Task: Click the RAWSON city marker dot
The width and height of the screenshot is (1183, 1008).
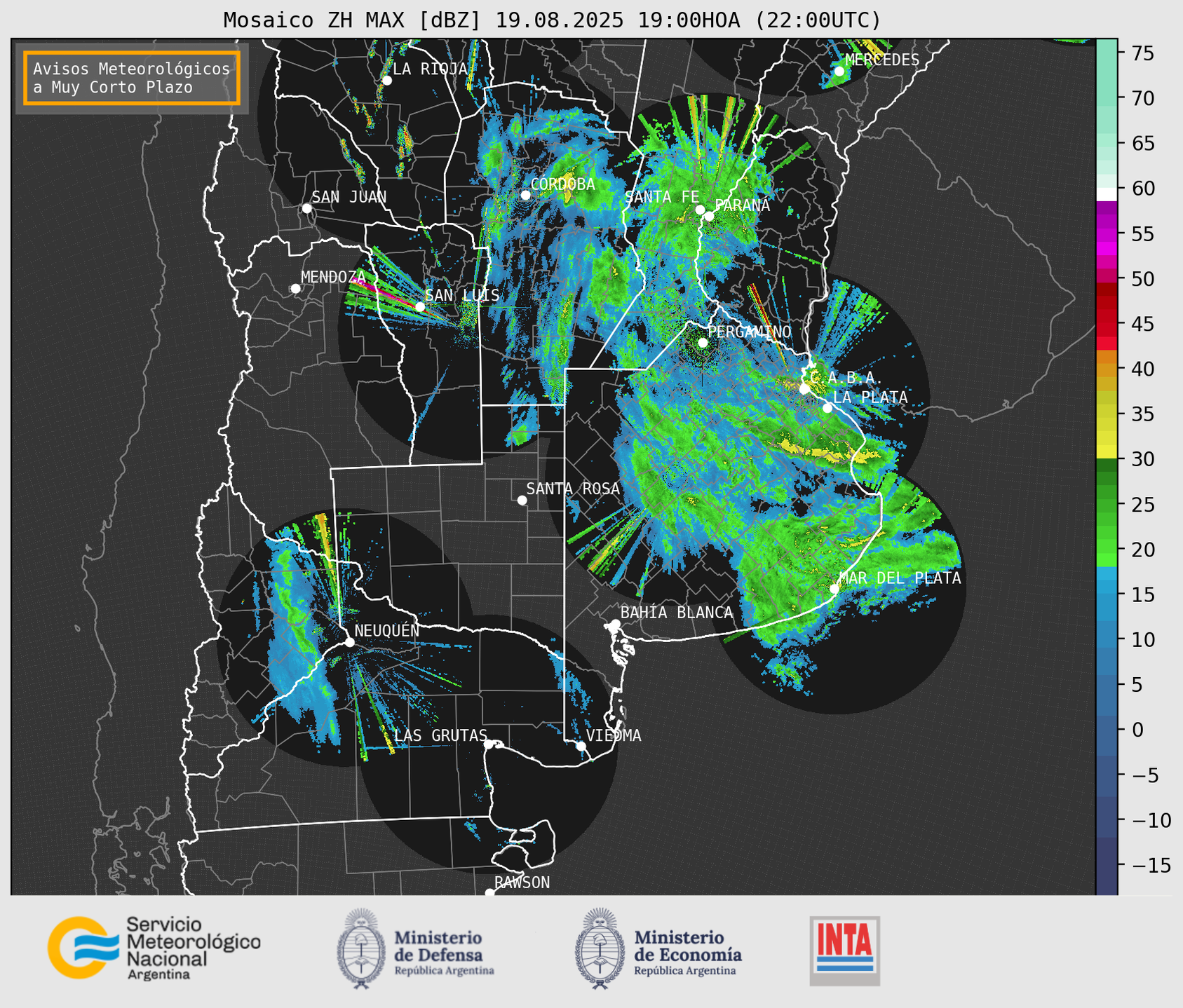Action: coord(489,892)
